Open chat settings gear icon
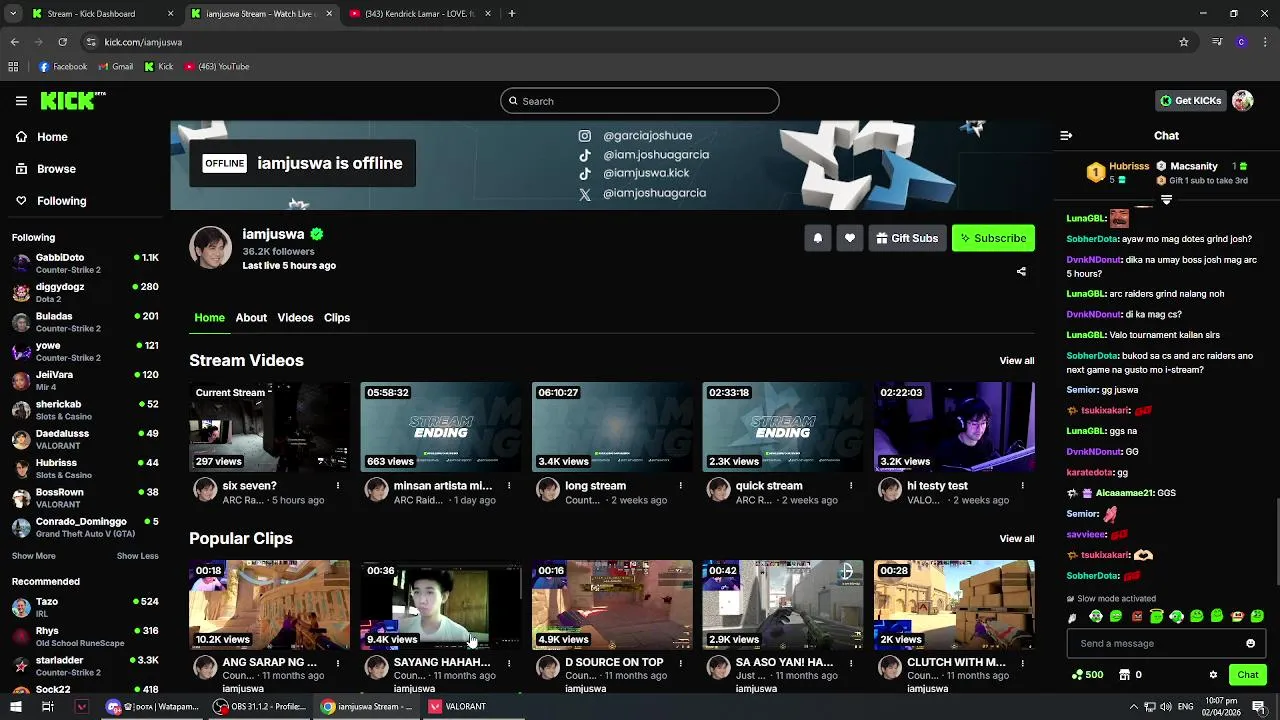1280x720 pixels. tap(1213, 675)
